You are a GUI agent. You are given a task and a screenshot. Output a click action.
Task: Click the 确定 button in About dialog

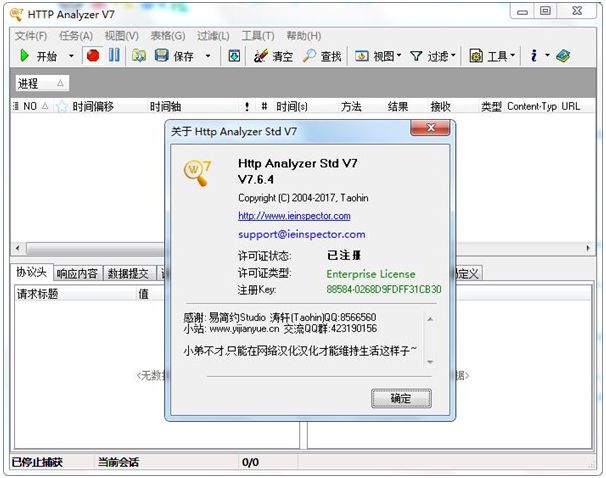point(401,398)
